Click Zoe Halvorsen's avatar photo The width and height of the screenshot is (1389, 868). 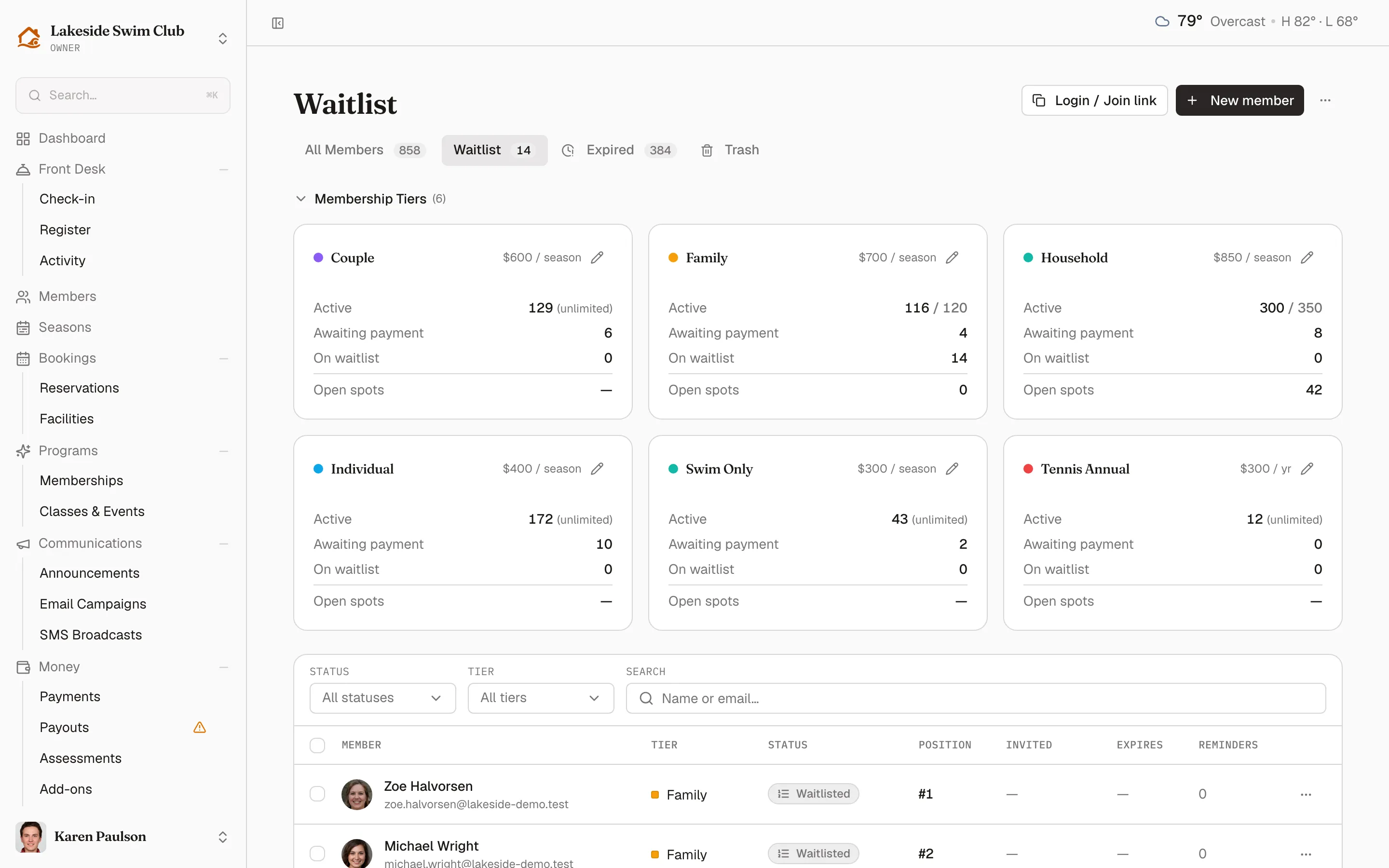(356, 794)
